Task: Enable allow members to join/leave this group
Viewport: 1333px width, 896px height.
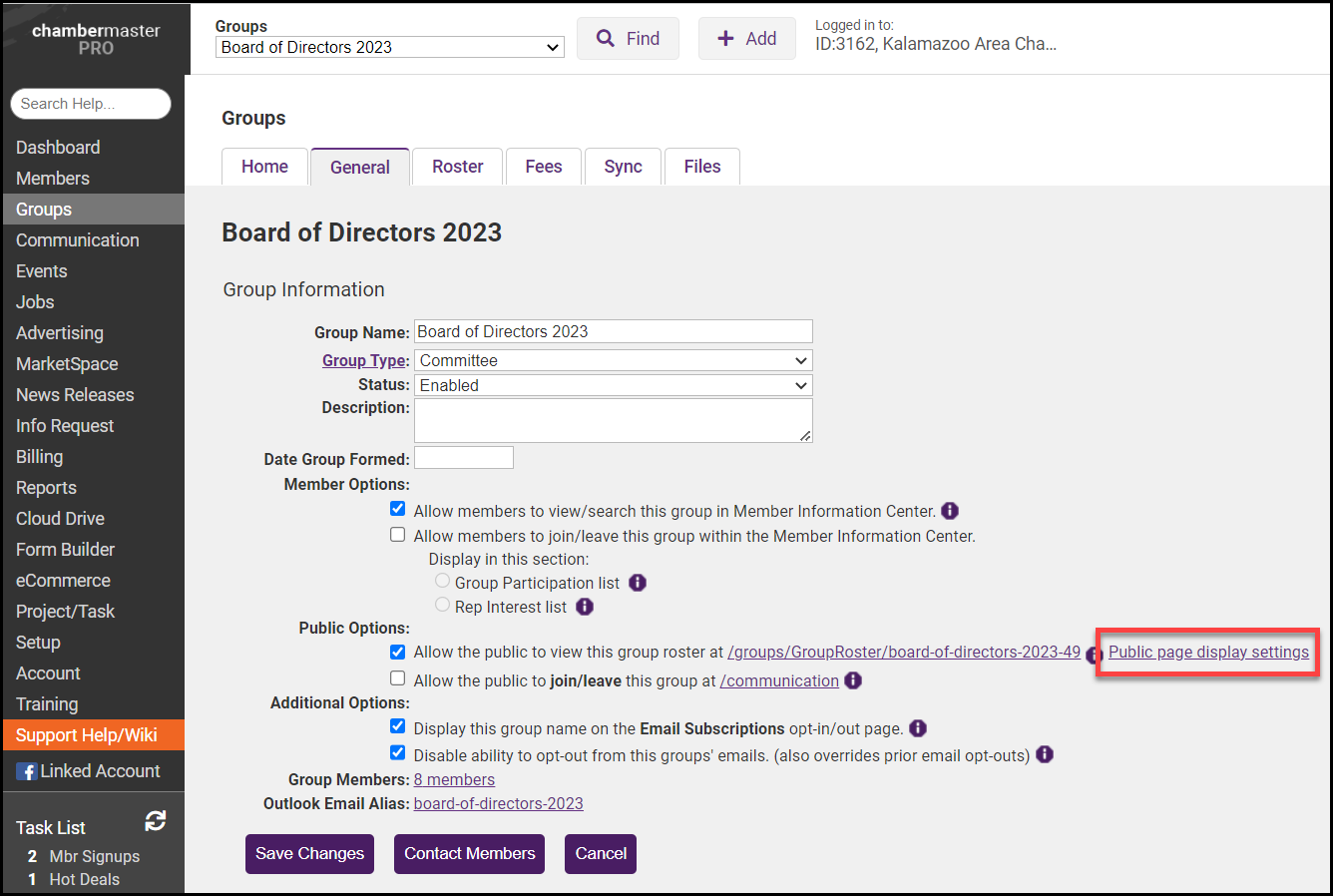Action: (398, 535)
